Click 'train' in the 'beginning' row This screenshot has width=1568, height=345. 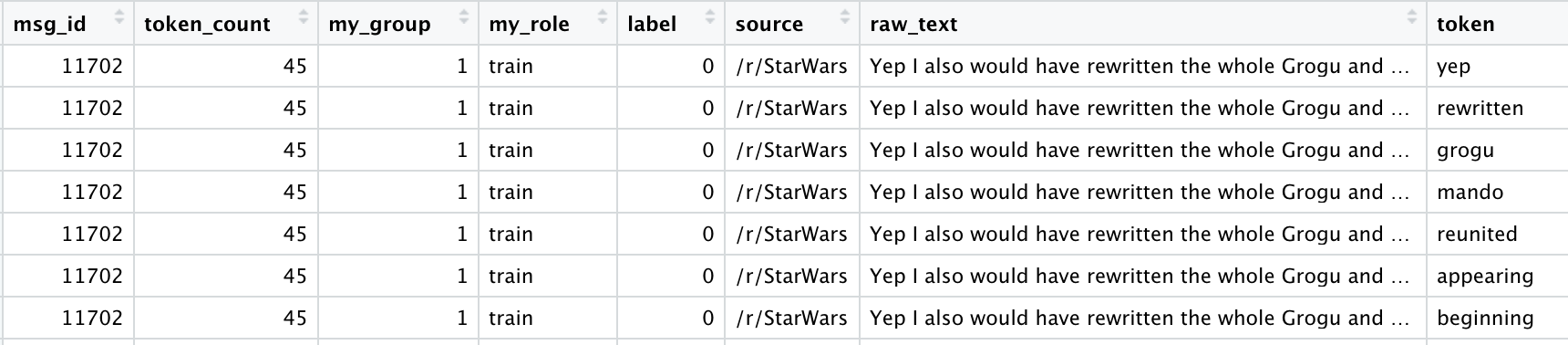tap(511, 319)
